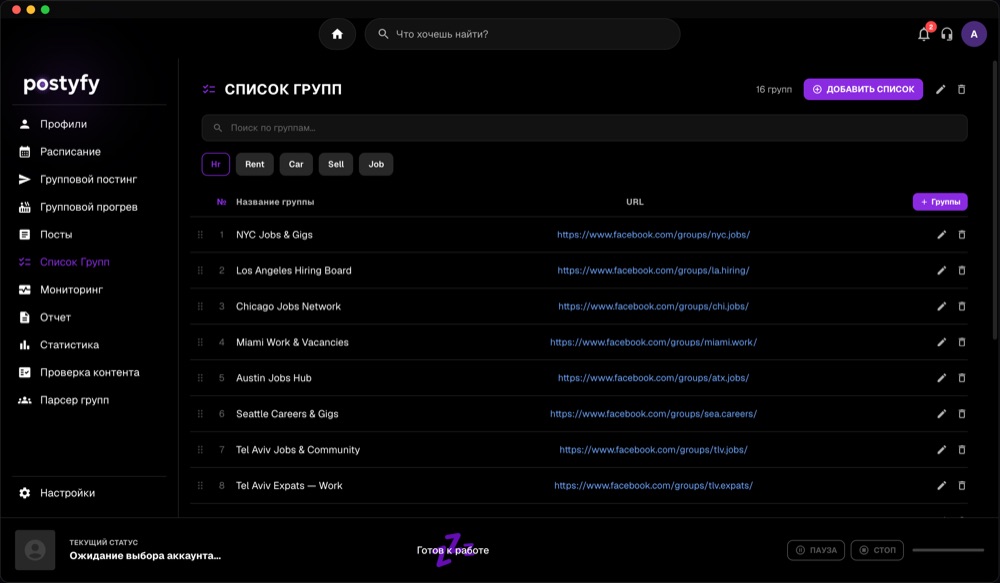This screenshot has width=1000, height=583.
Task: Click the ПАУЗА button
Action: point(816,550)
